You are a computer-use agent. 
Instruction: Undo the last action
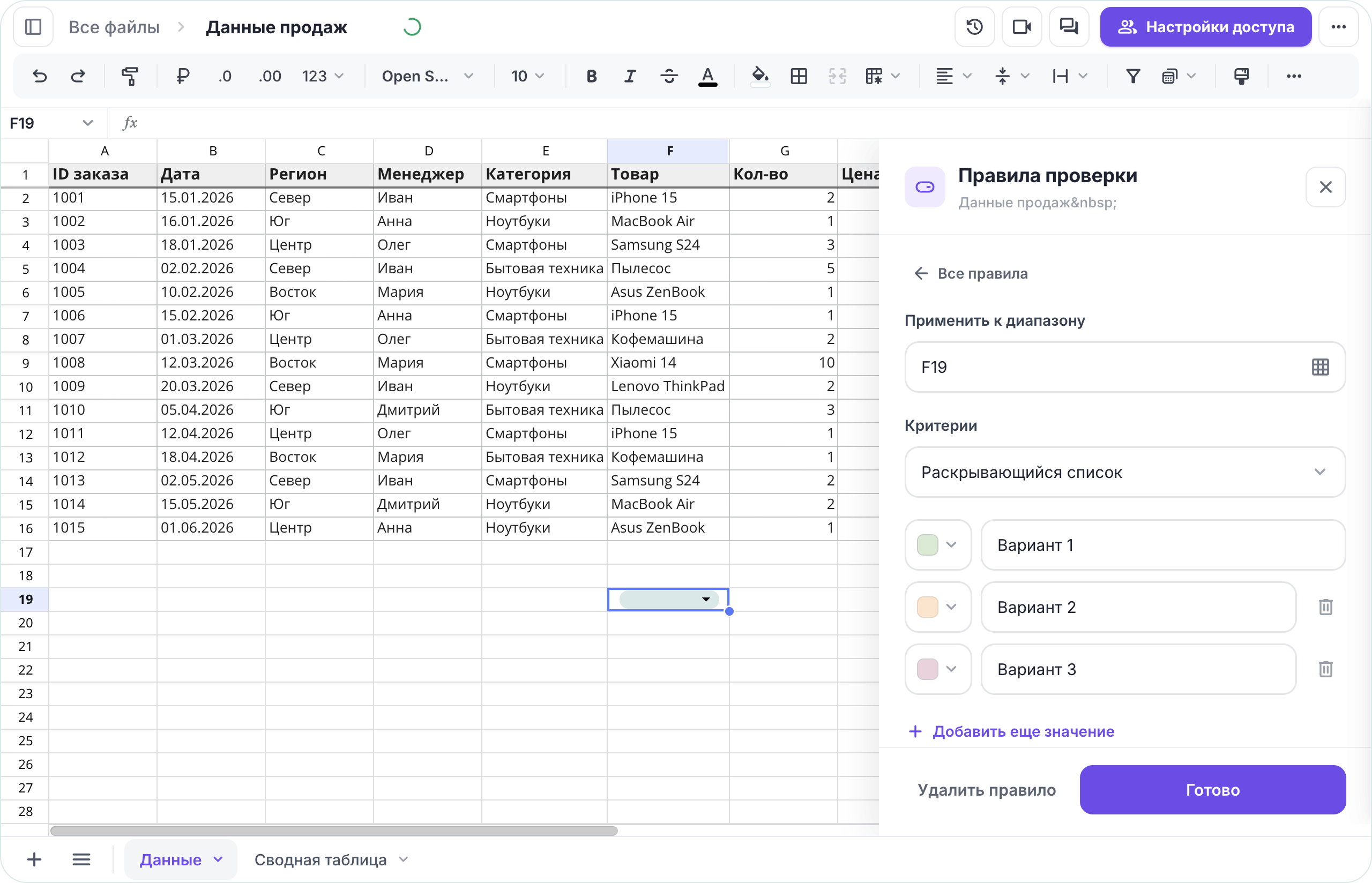(40, 76)
